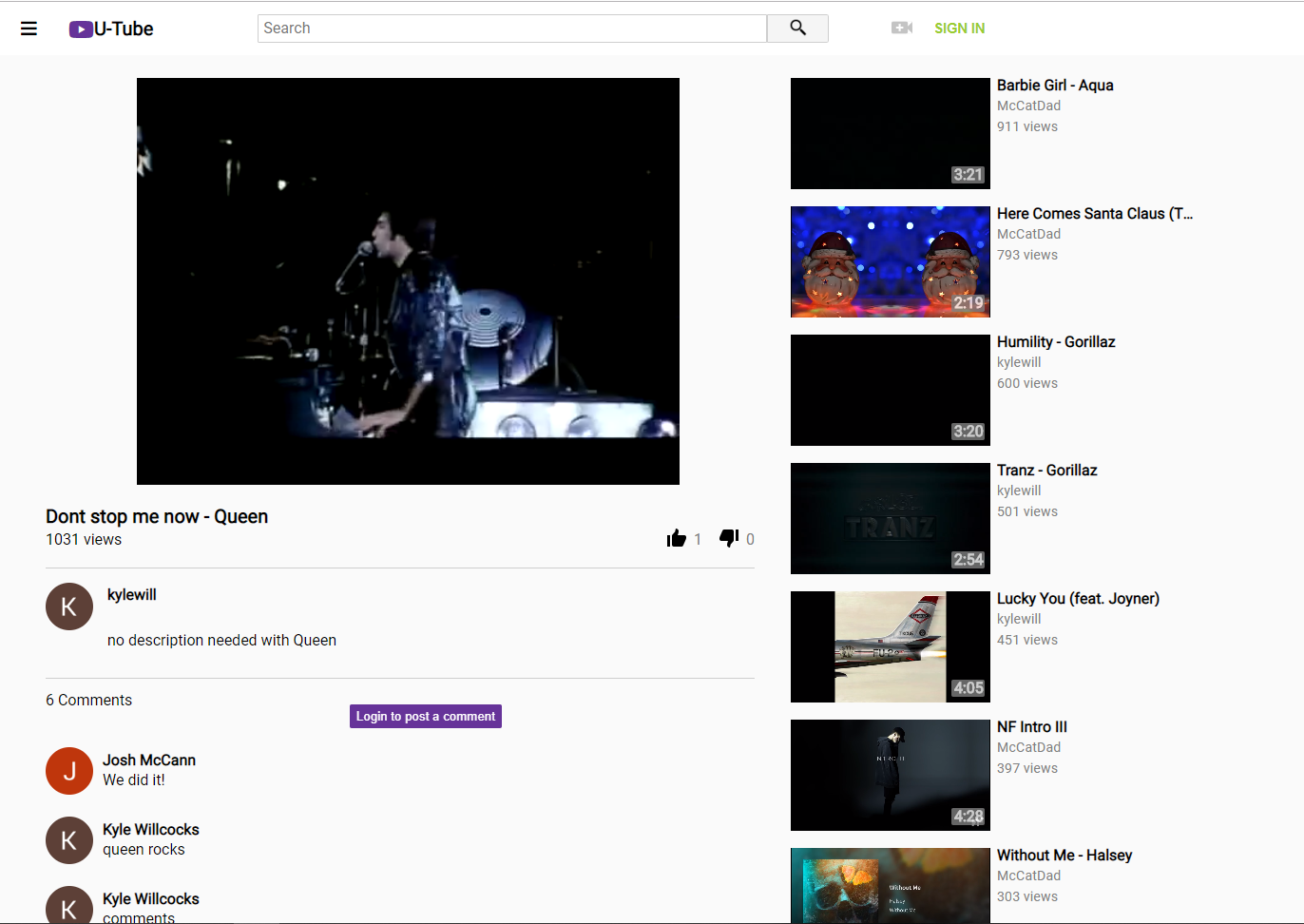Click the '1031 views' count
The image size is (1304, 924).
pyautogui.click(x=84, y=540)
